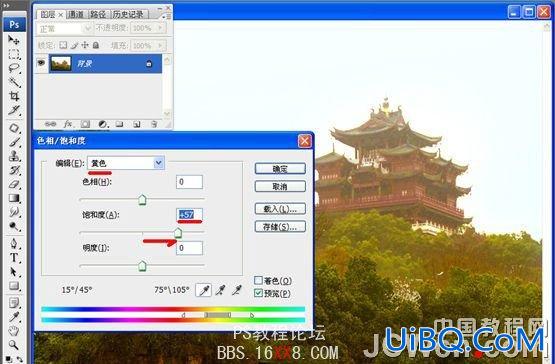Open the layers panel options menu
The height and width of the screenshot is (364, 555).
click(x=167, y=16)
